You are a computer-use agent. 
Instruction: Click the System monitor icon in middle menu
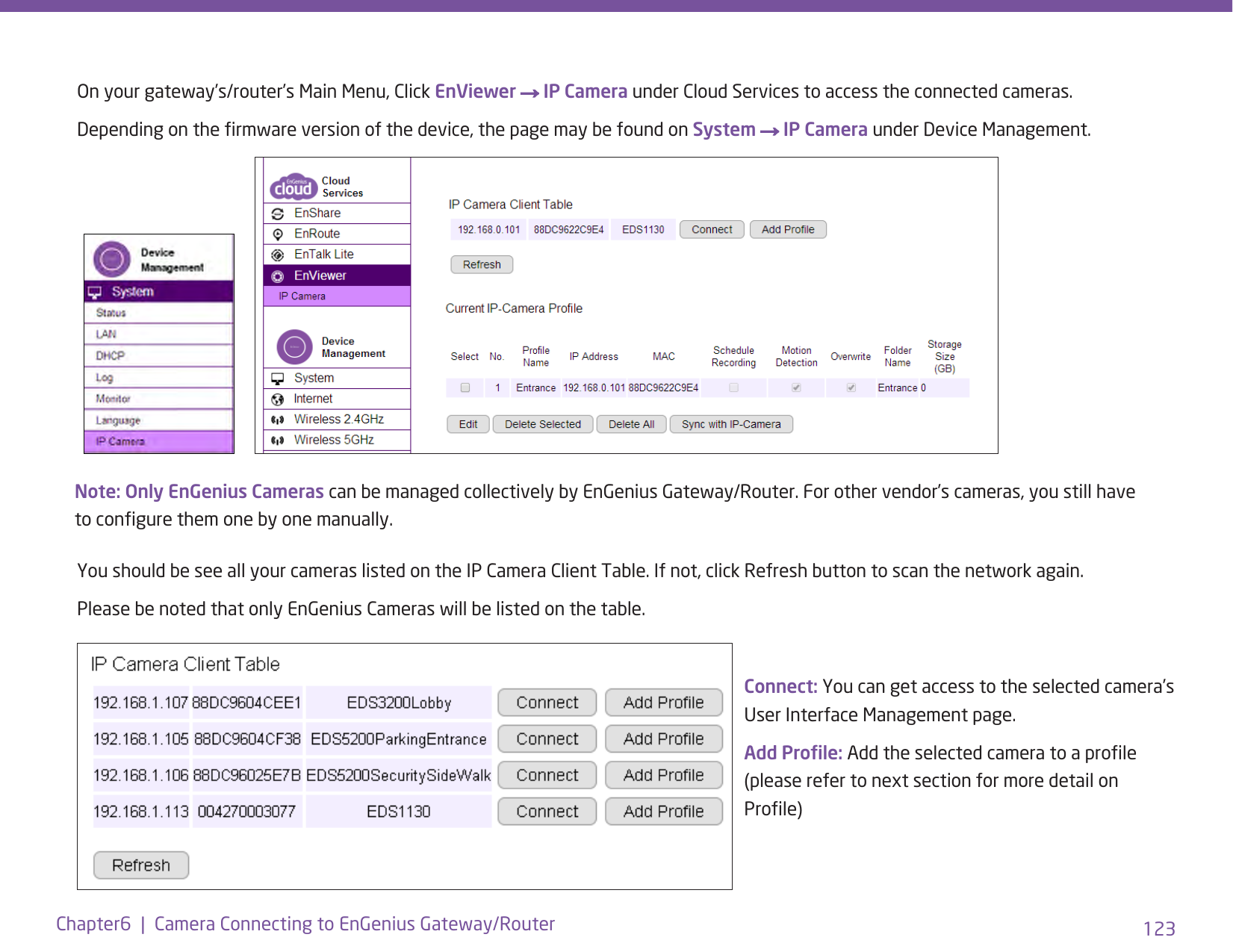pos(278,379)
